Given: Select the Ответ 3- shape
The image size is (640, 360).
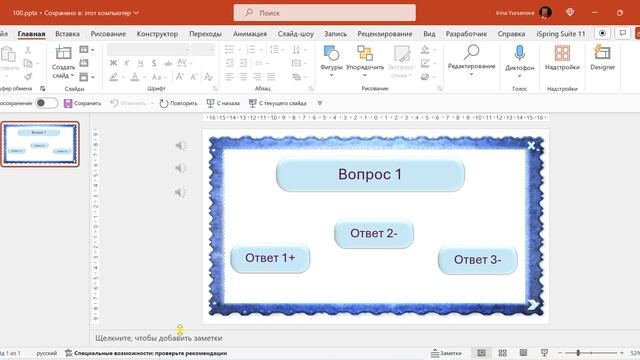Looking at the screenshot, I should (x=478, y=260).
